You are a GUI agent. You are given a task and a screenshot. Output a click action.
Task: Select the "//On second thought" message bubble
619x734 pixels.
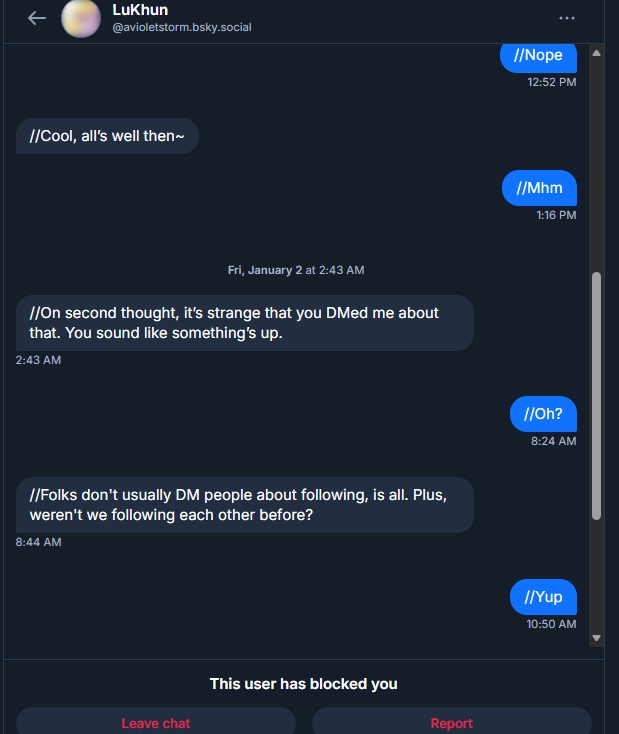point(244,323)
